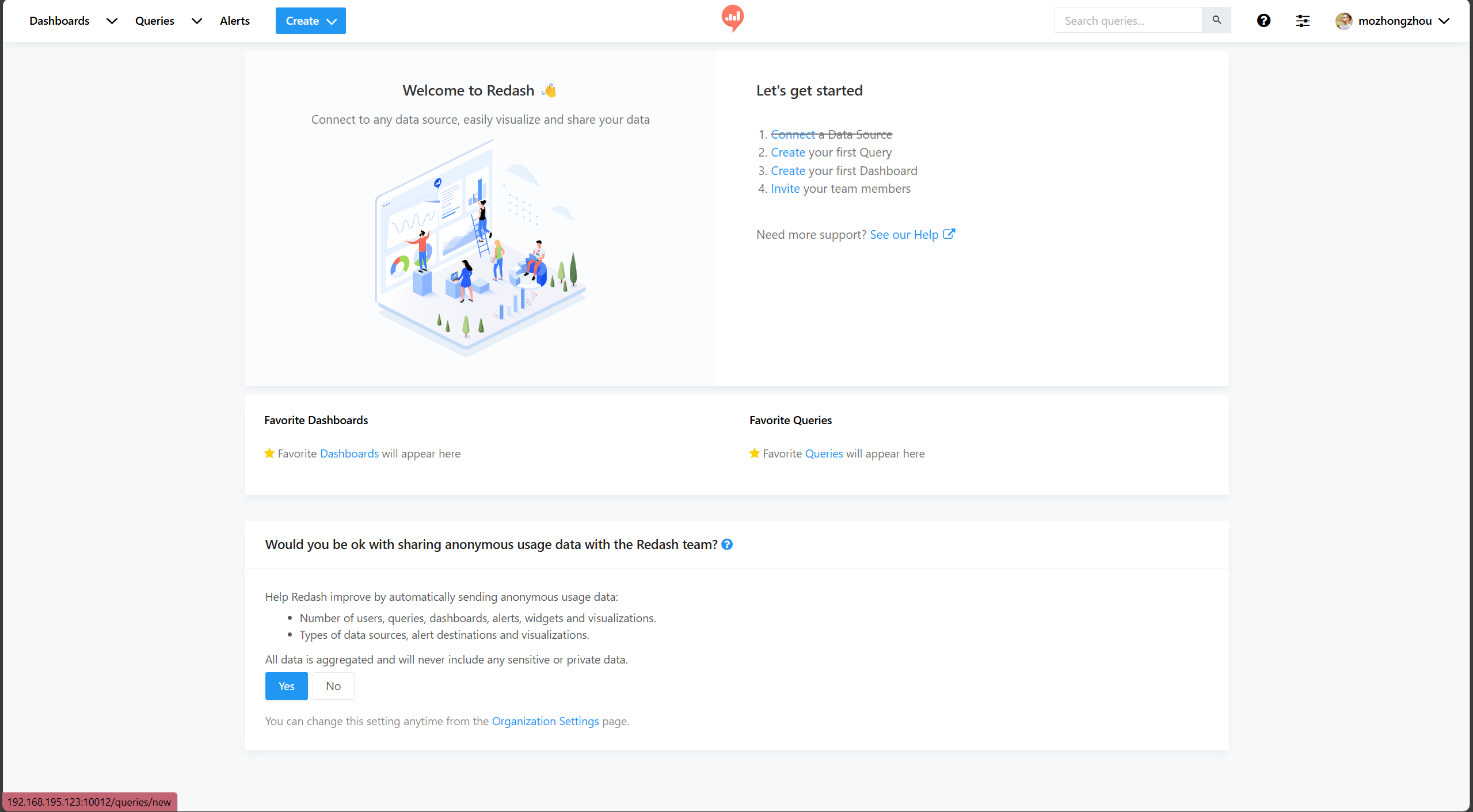Click the Search queries input field
1473x812 pixels.
pos(1128,21)
